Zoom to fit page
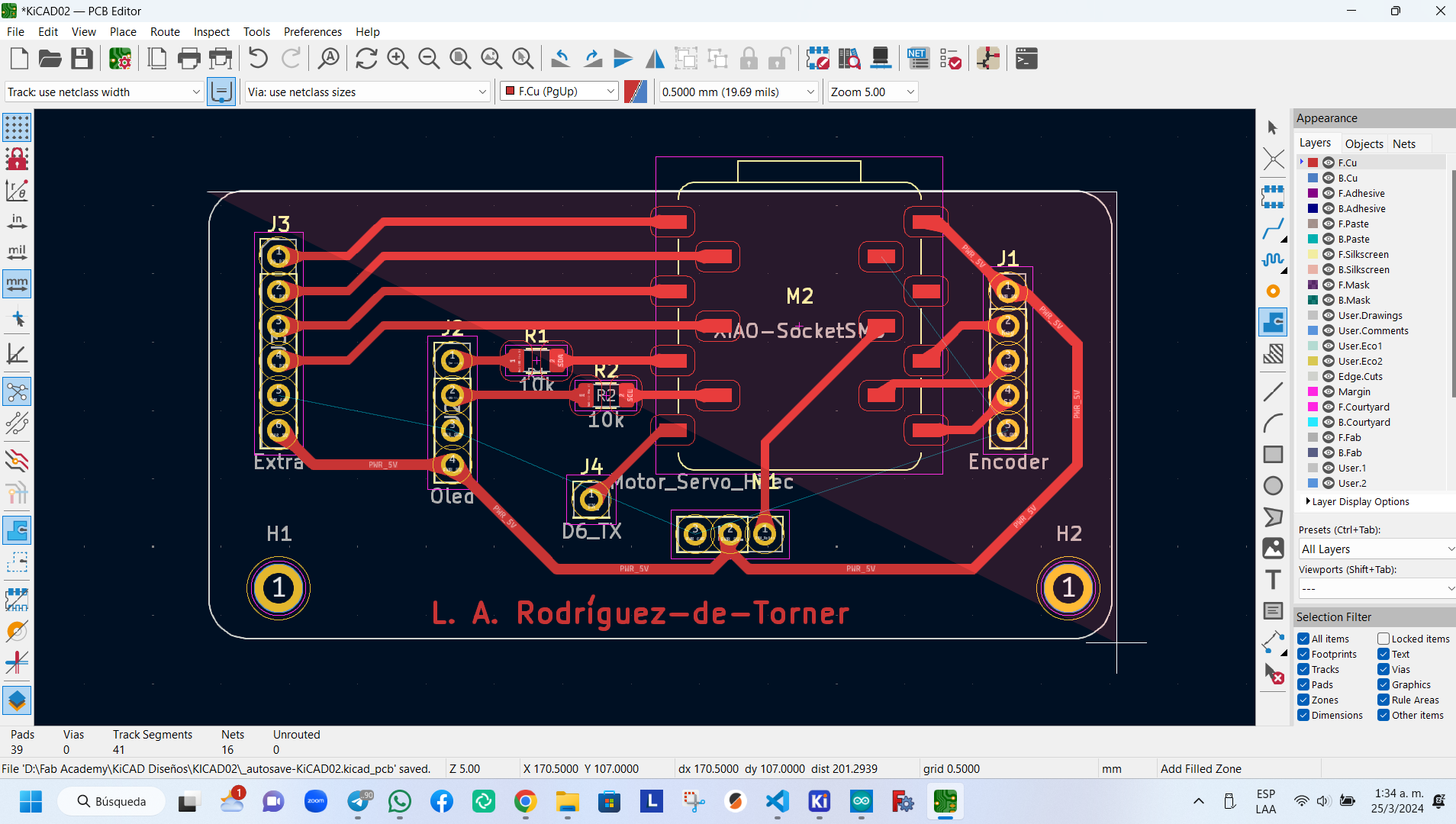This screenshot has width=1456, height=824. click(460, 59)
